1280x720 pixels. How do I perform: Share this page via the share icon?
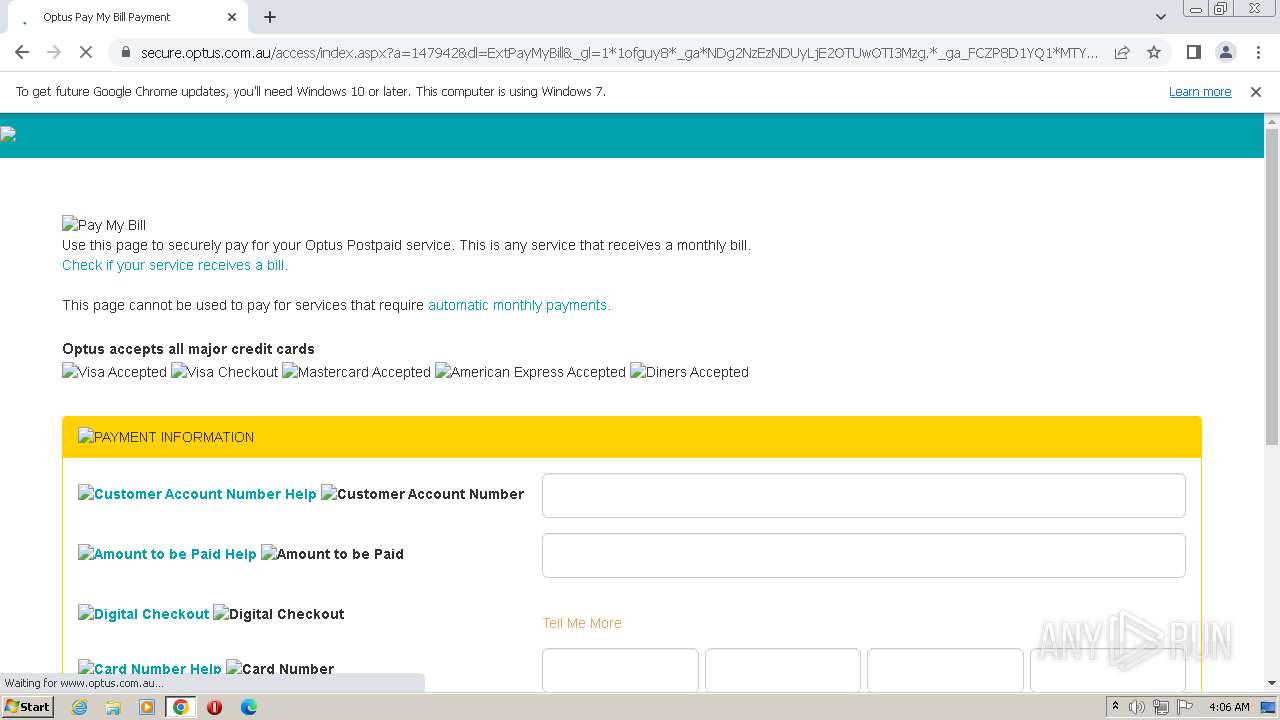click(x=1122, y=52)
